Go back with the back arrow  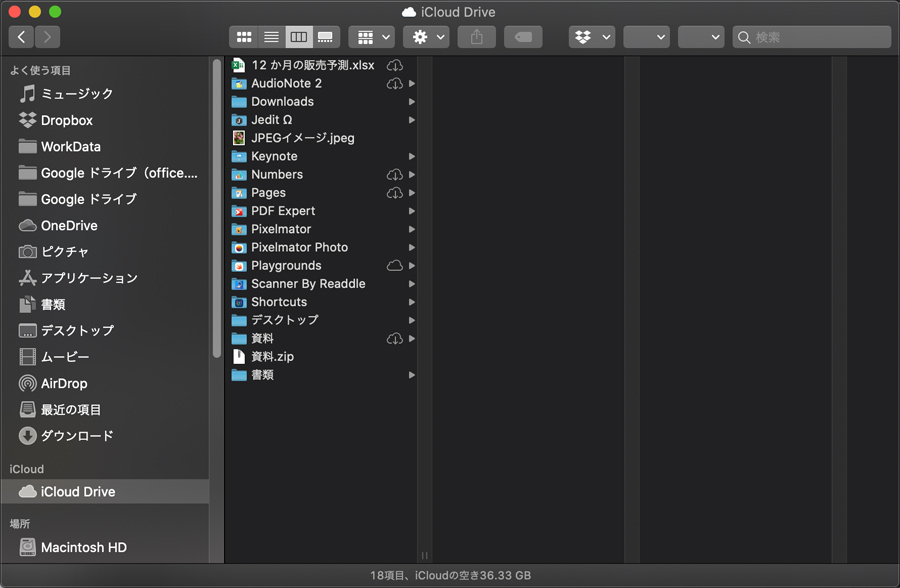pyautogui.click(x=21, y=37)
